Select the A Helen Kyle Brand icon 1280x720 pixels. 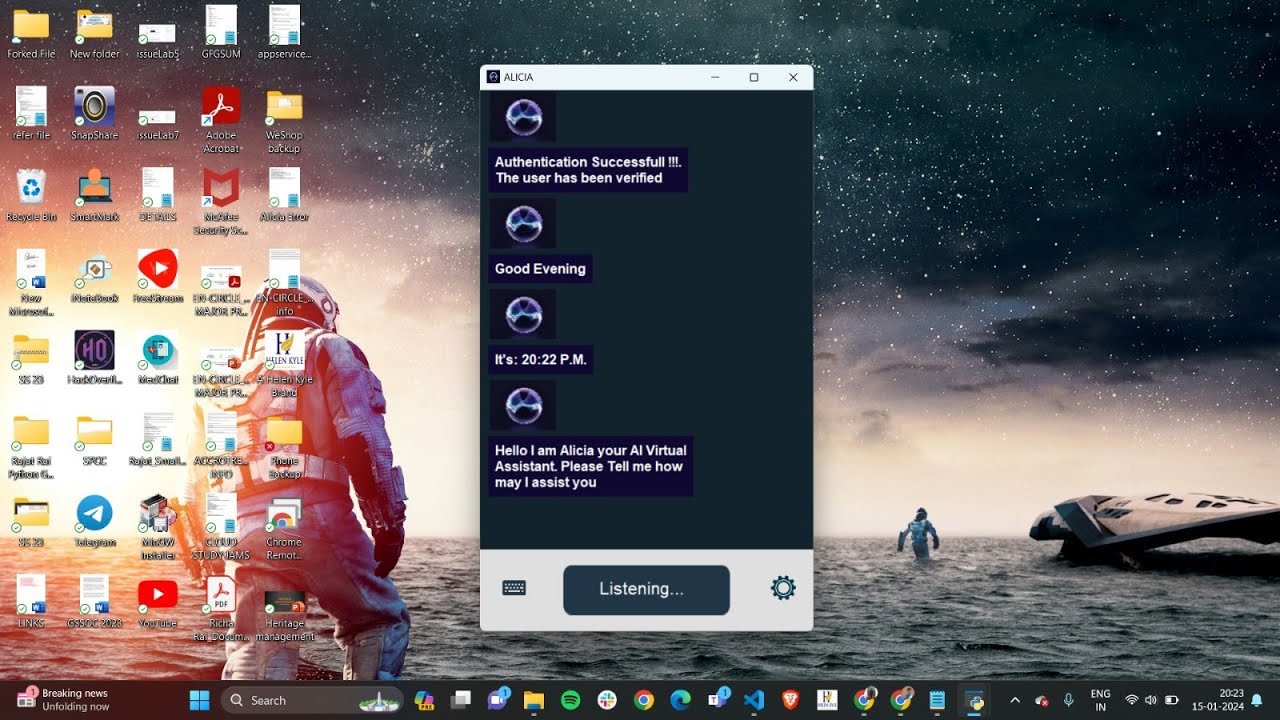tap(284, 364)
